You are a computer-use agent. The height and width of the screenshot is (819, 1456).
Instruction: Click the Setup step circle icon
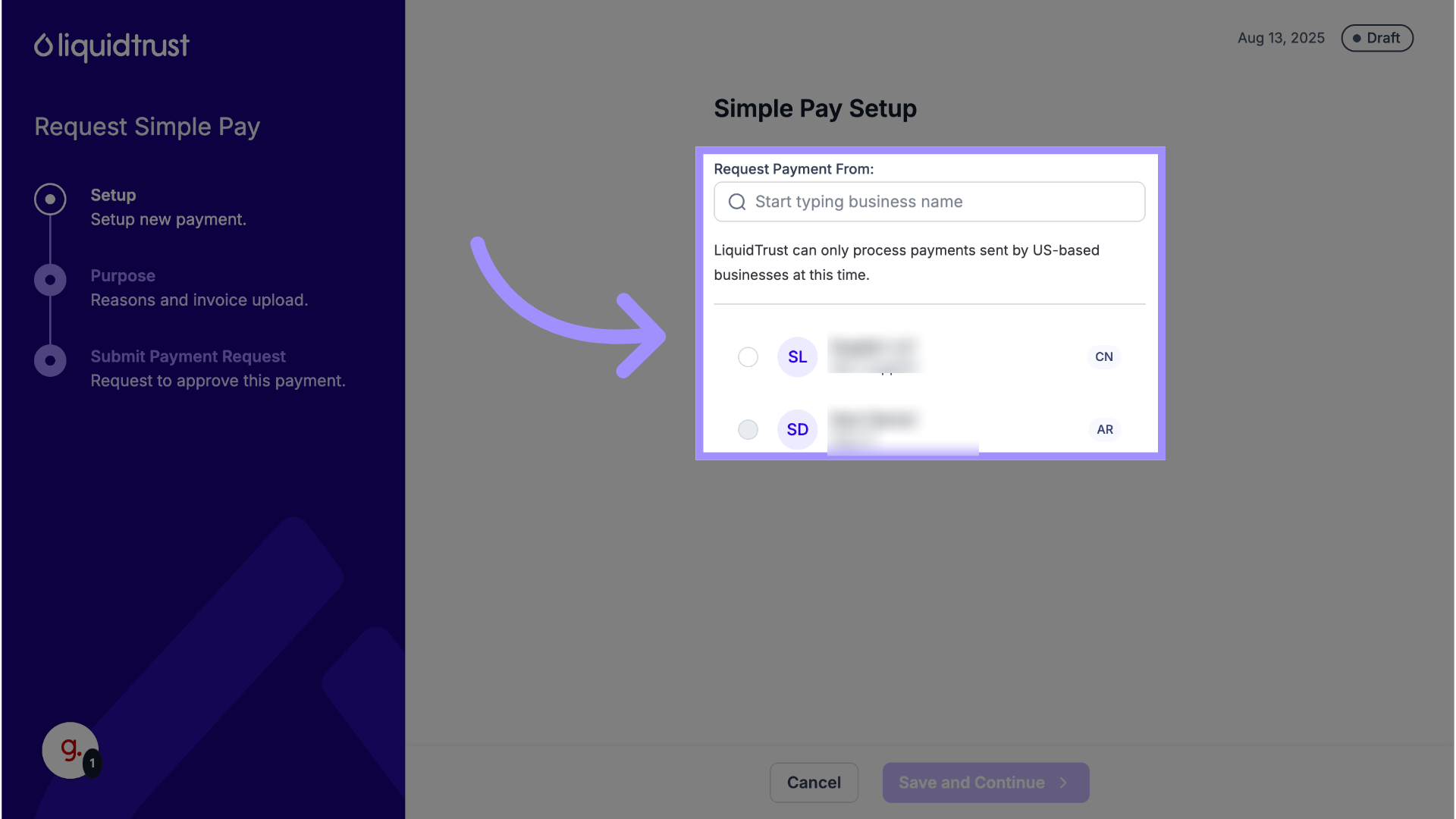pos(50,199)
